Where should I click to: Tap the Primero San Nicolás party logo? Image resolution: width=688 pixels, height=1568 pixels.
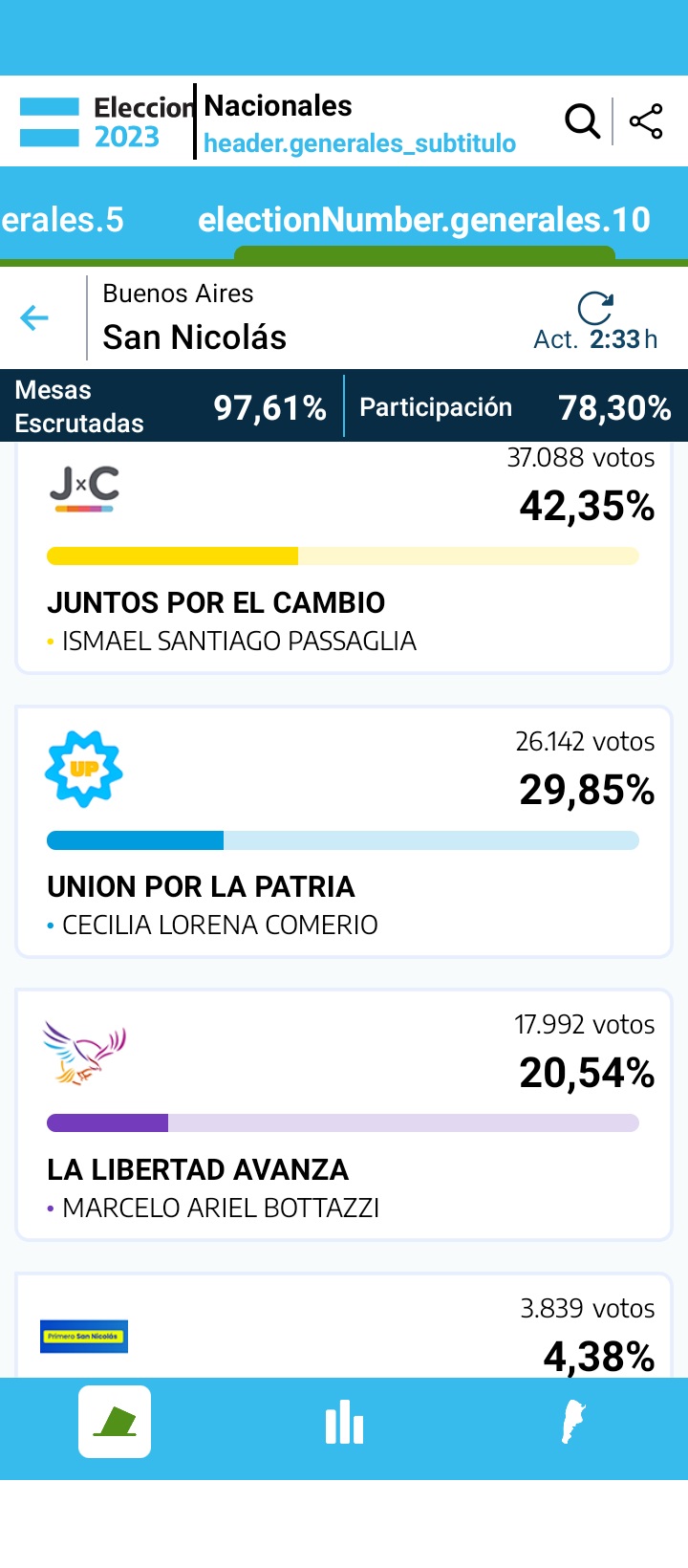tap(84, 1336)
